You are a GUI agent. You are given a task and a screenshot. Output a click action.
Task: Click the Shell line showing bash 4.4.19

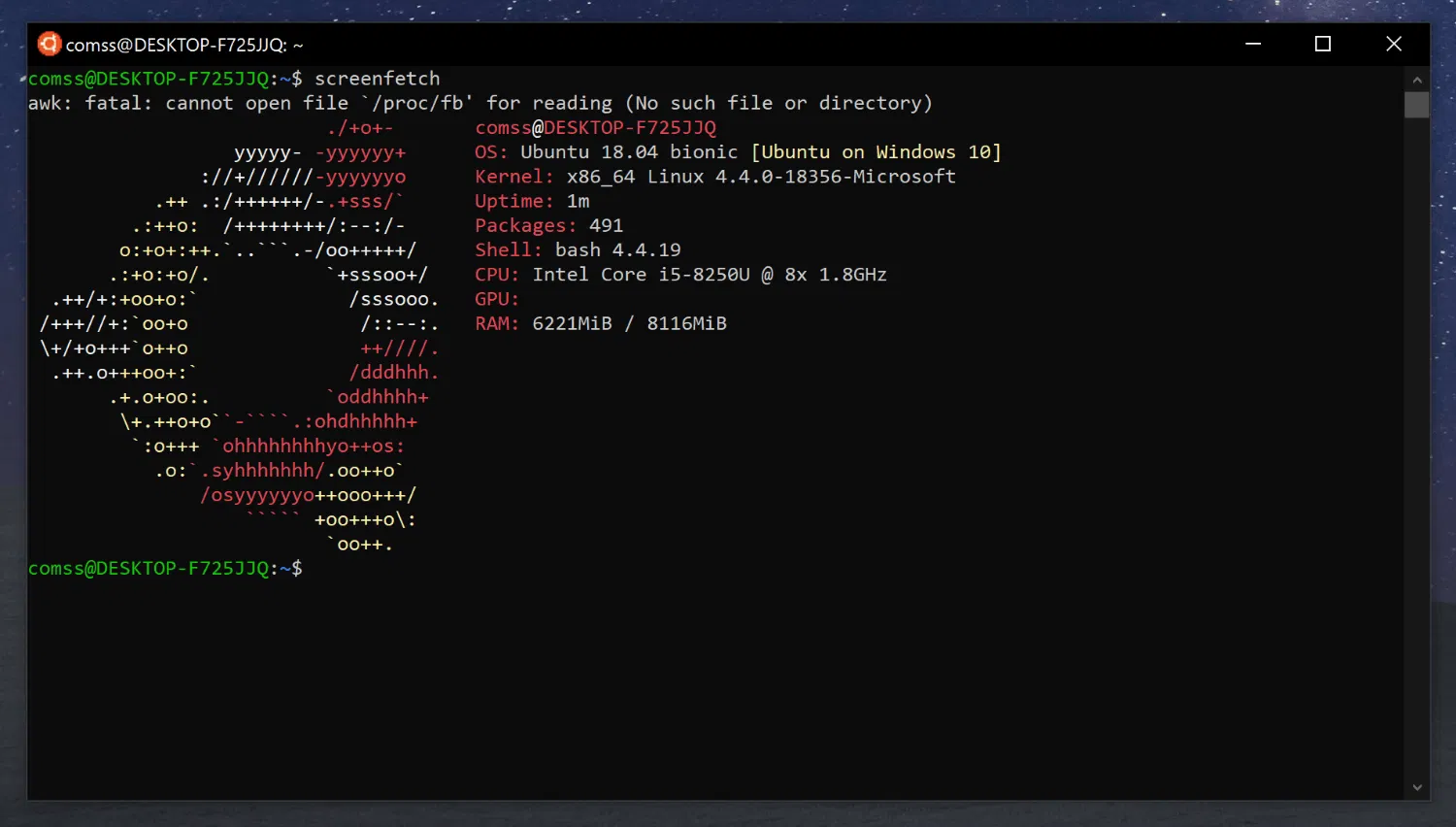click(578, 249)
